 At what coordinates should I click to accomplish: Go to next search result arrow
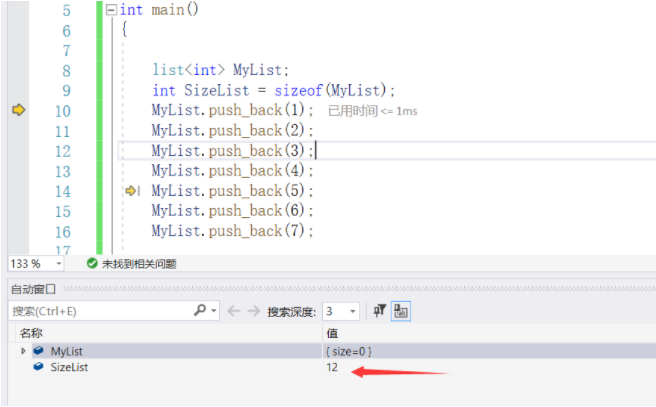tap(254, 311)
